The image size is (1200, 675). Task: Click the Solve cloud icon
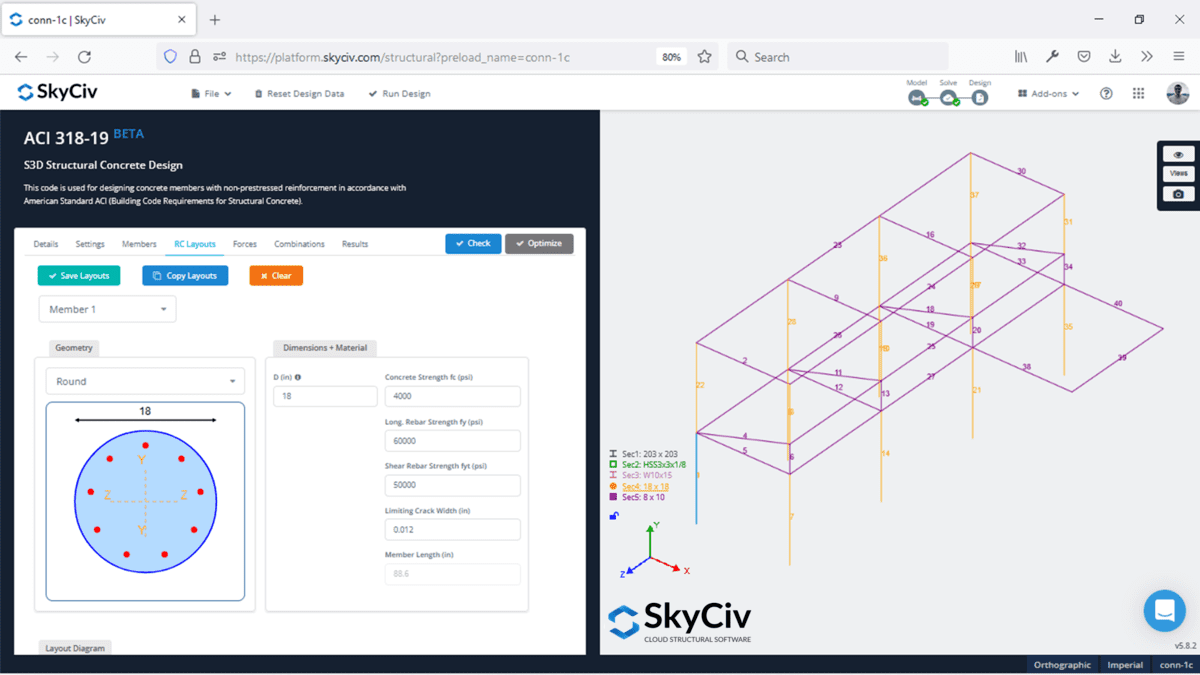pyautogui.click(x=947, y=98)
